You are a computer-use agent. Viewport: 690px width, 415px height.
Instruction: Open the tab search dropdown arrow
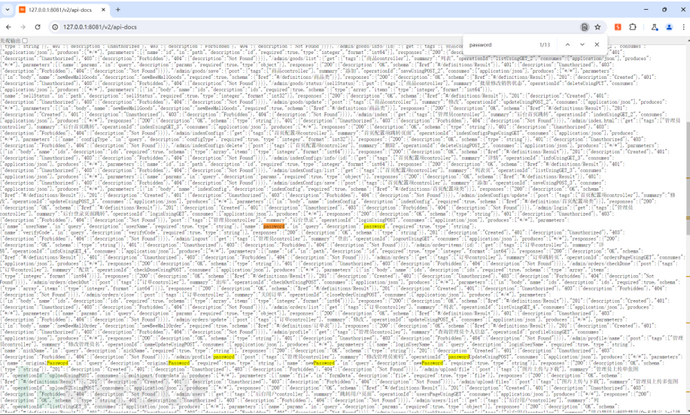[7, 9]
